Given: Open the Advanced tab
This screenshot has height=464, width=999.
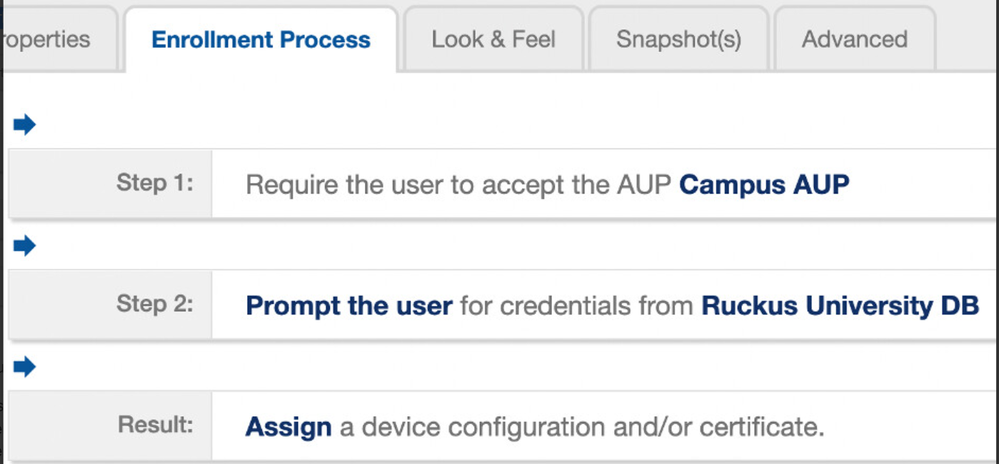Looking at the screenshot, I should tap(854, 40).
